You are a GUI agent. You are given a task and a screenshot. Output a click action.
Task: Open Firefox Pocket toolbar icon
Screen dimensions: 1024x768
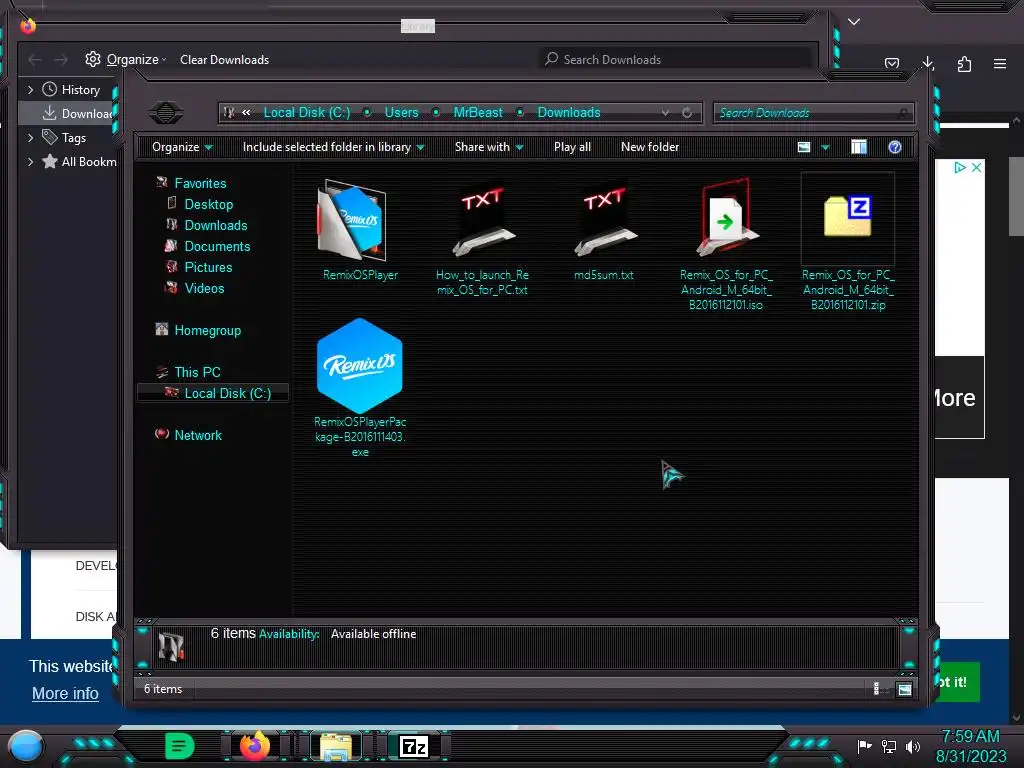[891, 63]
